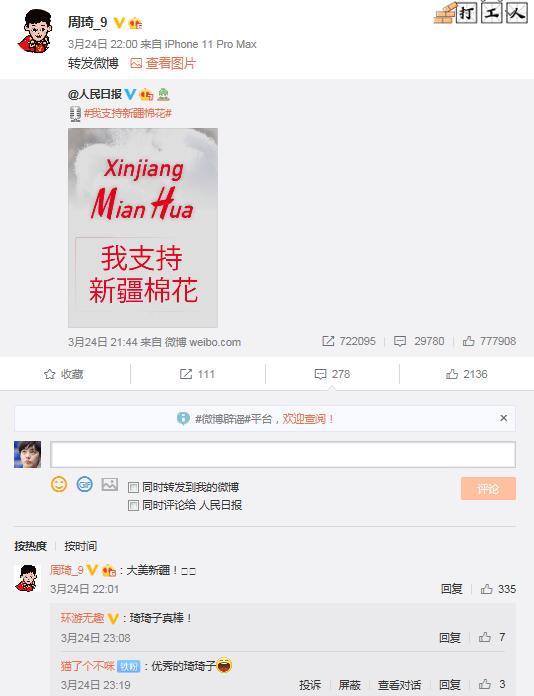Click the image upload icon below comment box
The image size is (534, 696).
[110, 484]
